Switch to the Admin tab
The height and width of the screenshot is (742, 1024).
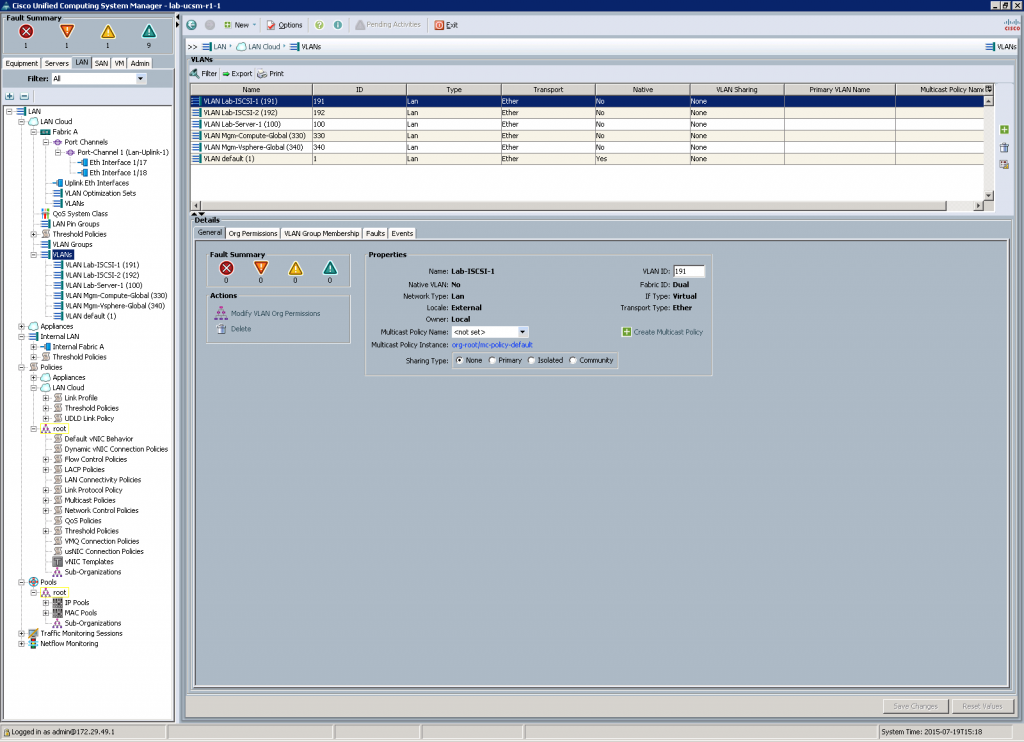click(140, 63)
